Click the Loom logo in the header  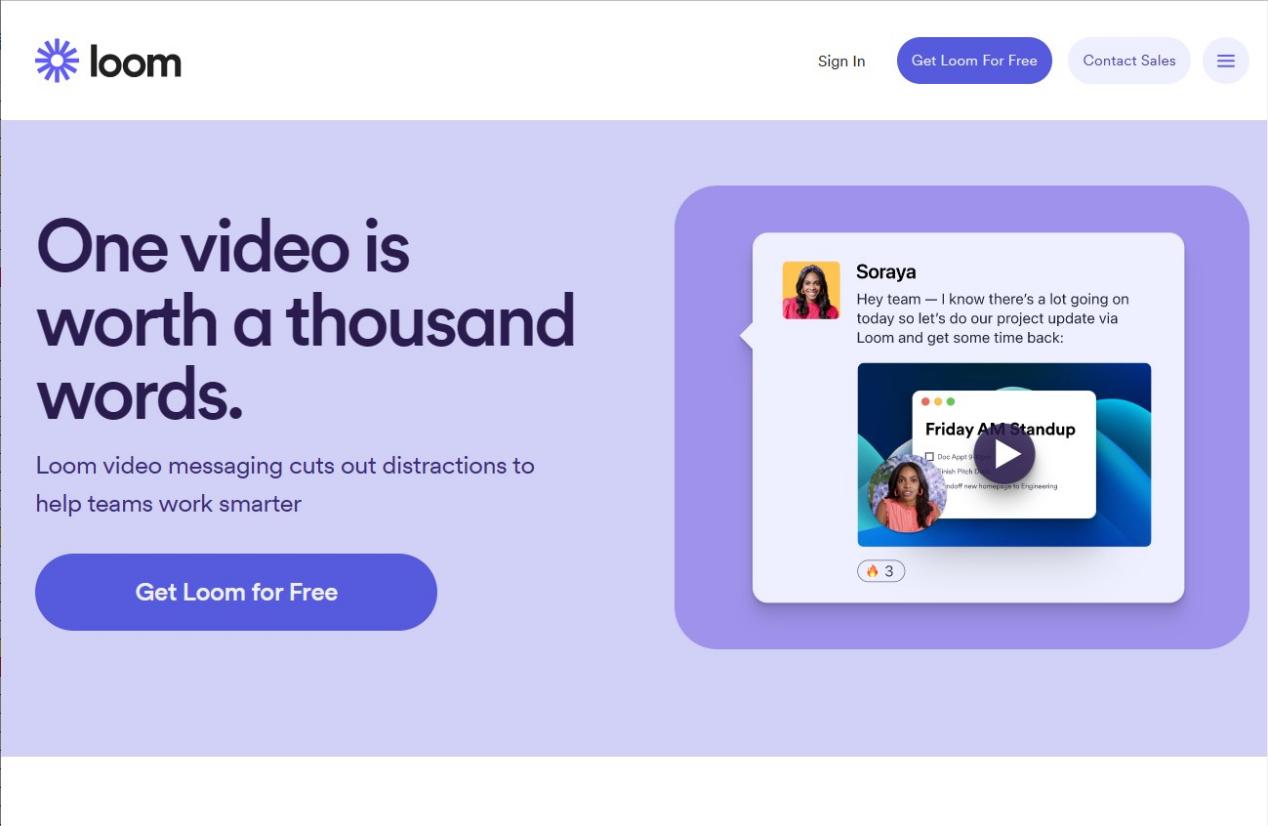[x=108, y=61]
